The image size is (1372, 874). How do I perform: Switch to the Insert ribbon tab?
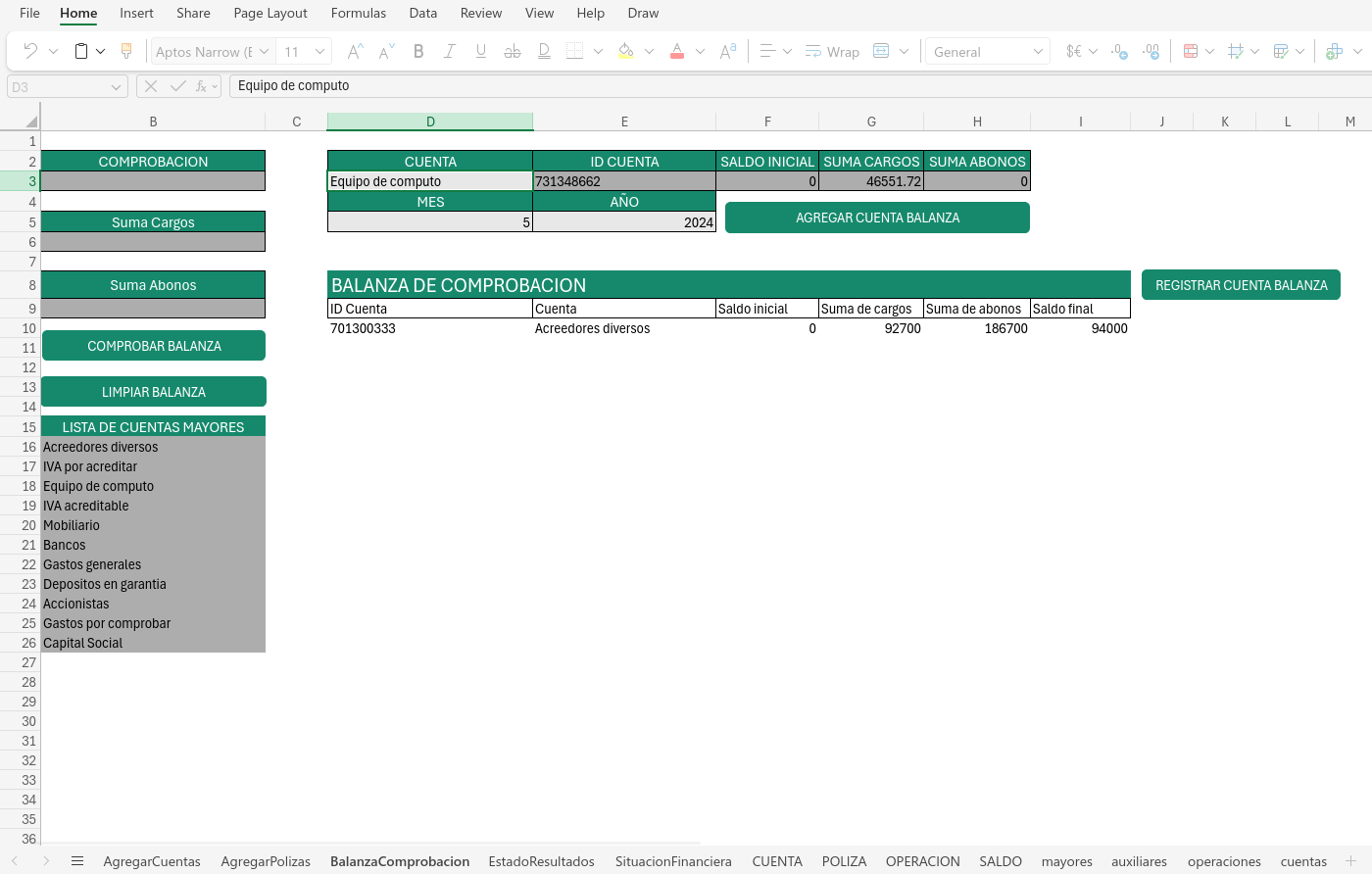(136, 13)
